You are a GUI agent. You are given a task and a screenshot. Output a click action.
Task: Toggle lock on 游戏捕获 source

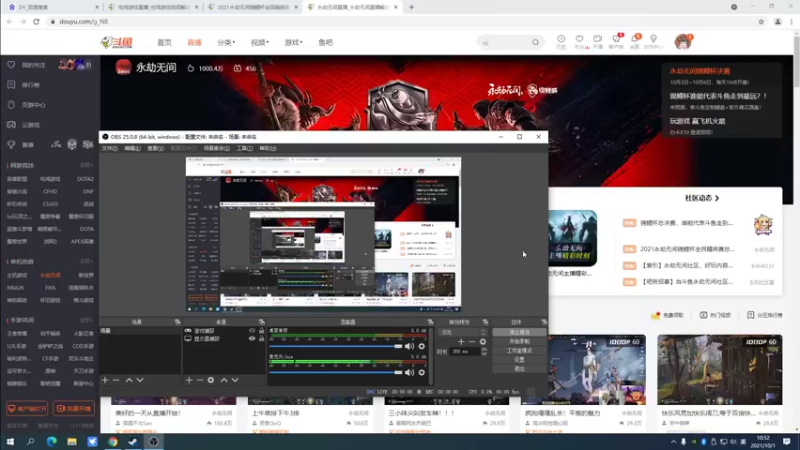click(261, 331)
